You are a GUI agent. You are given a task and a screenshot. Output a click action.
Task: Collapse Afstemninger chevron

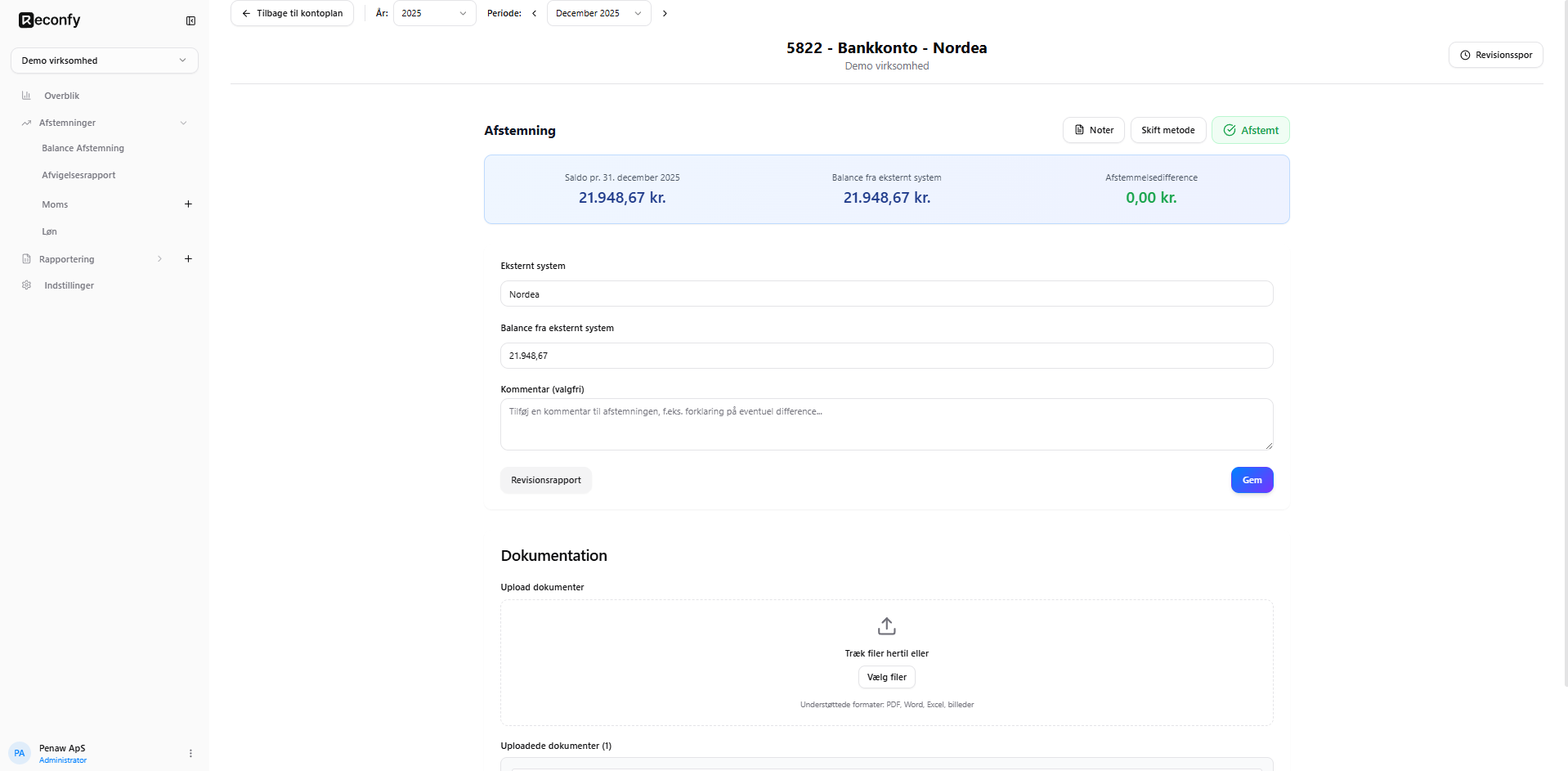[x=183, y=123]
